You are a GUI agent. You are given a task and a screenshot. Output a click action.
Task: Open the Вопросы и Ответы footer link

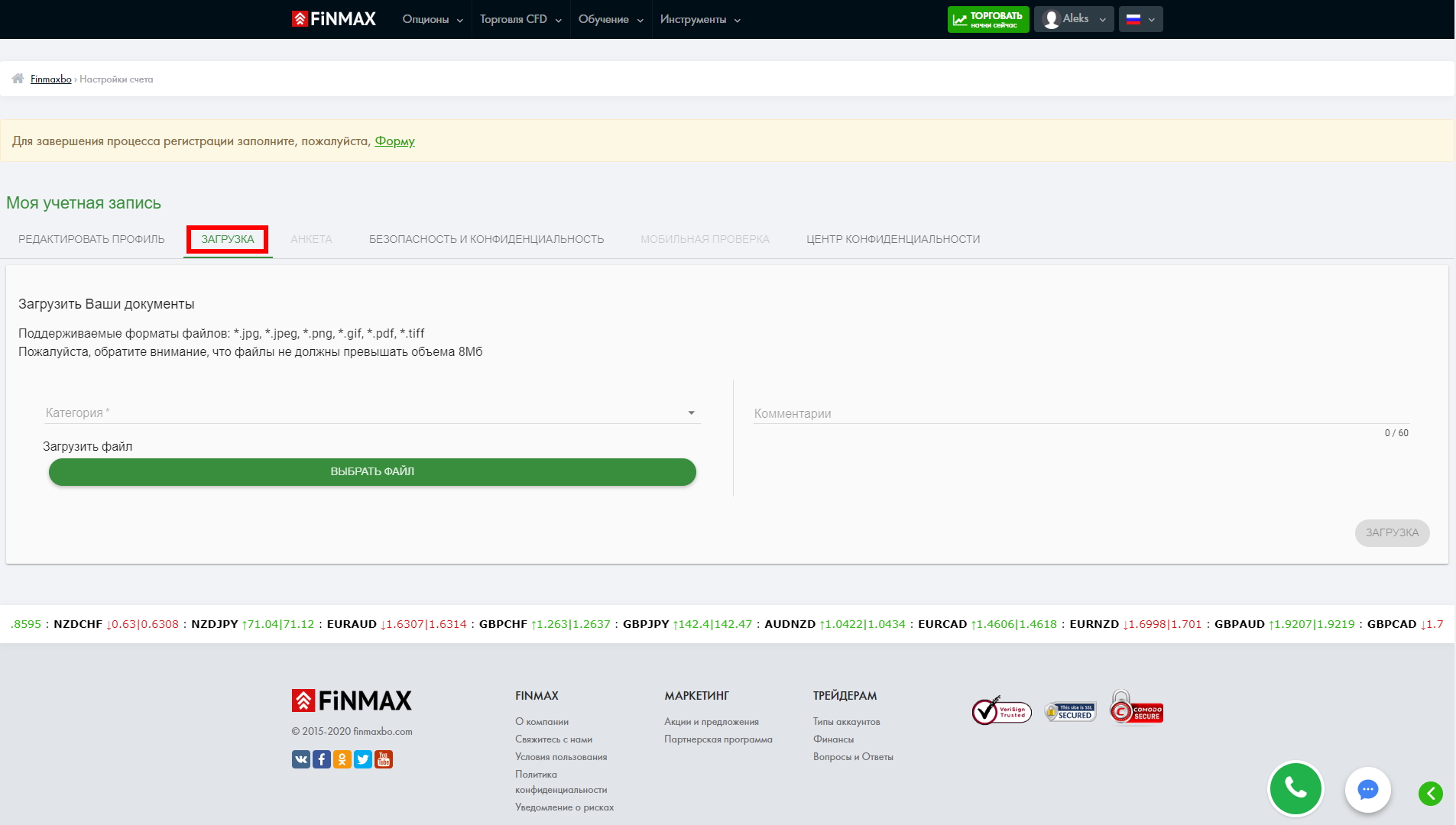click(x=853, y=757)
